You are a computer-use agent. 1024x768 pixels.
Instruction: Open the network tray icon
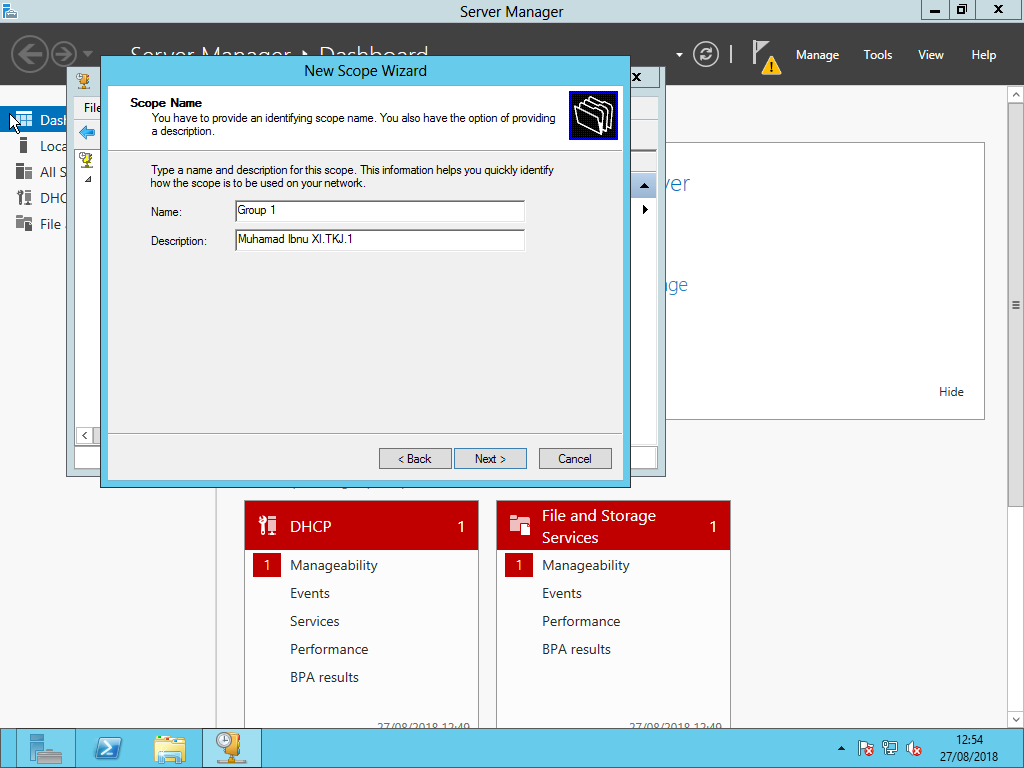tap(889, 748)
